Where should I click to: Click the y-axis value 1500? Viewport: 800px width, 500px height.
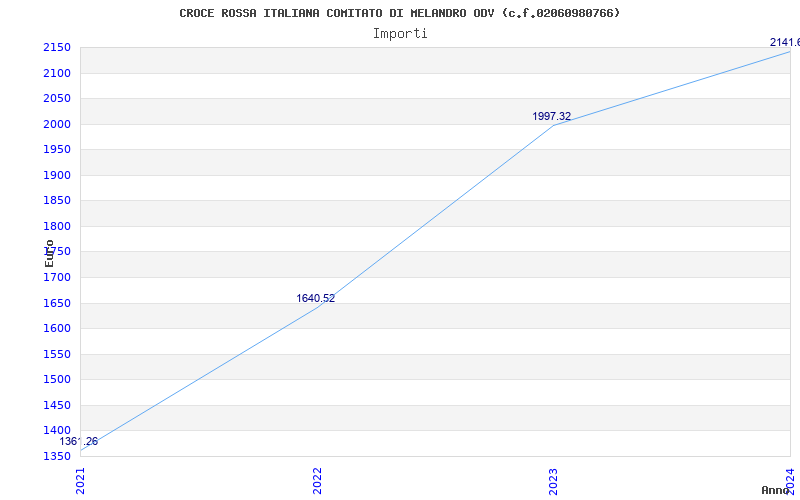tap(57, 380)
